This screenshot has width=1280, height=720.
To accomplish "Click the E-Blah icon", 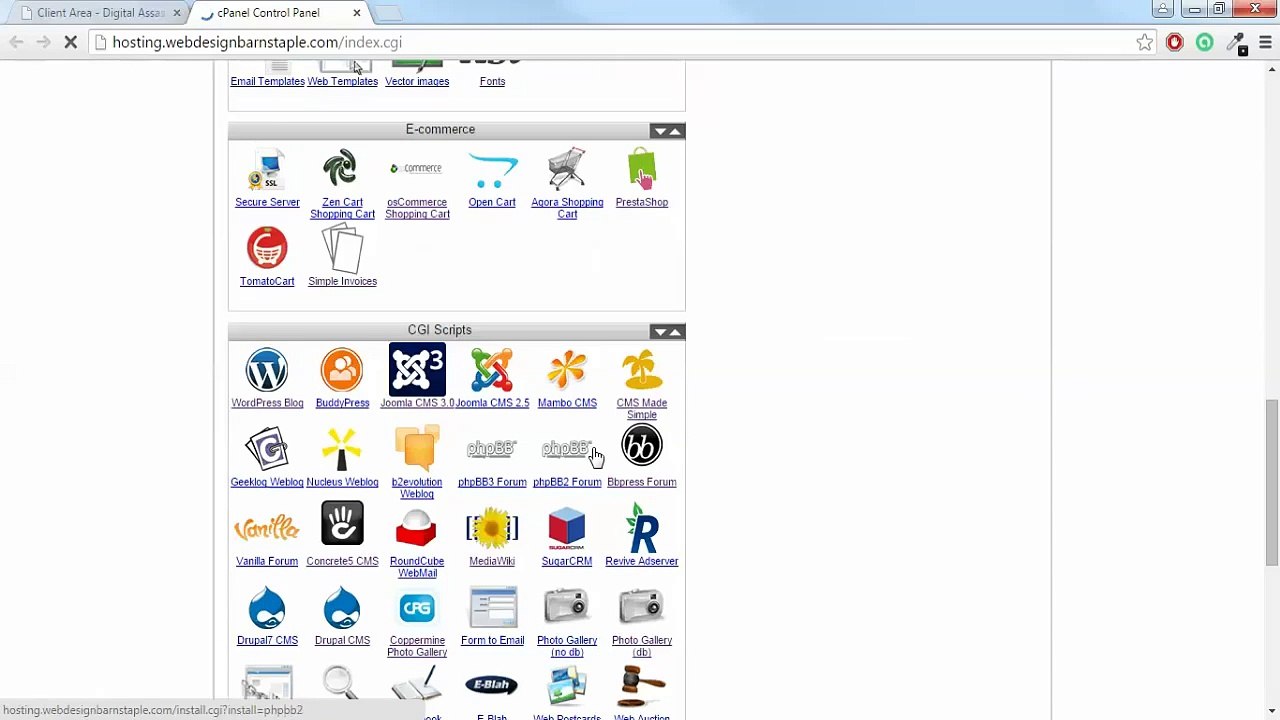I will pos(492,685).
